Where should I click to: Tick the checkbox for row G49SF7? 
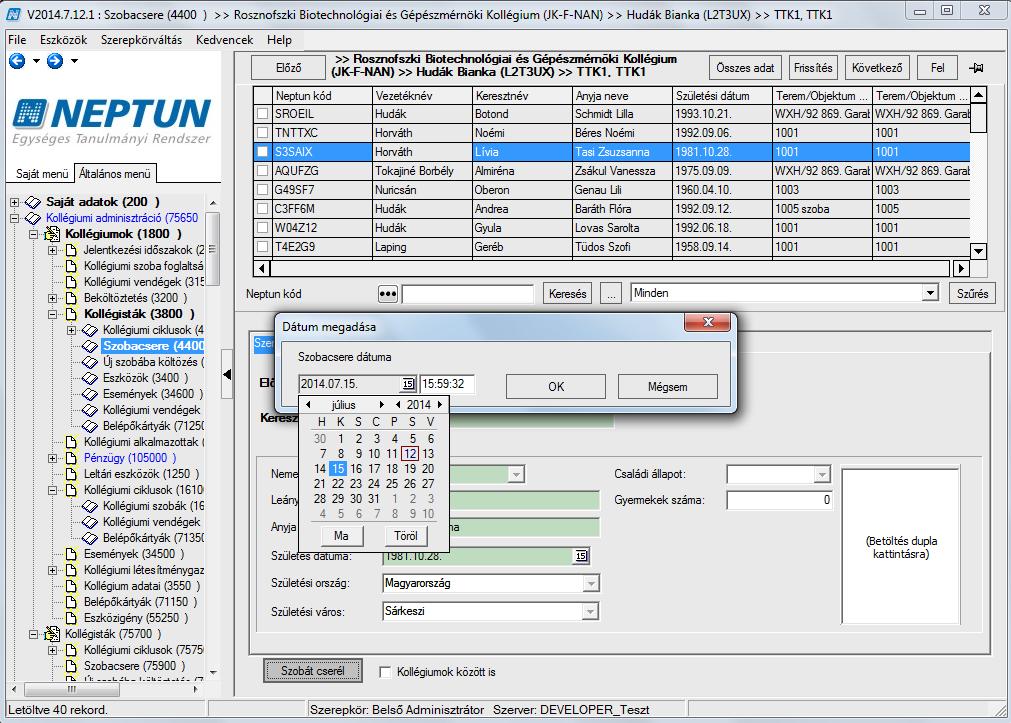pyautogui.click(x=262, y=190)
